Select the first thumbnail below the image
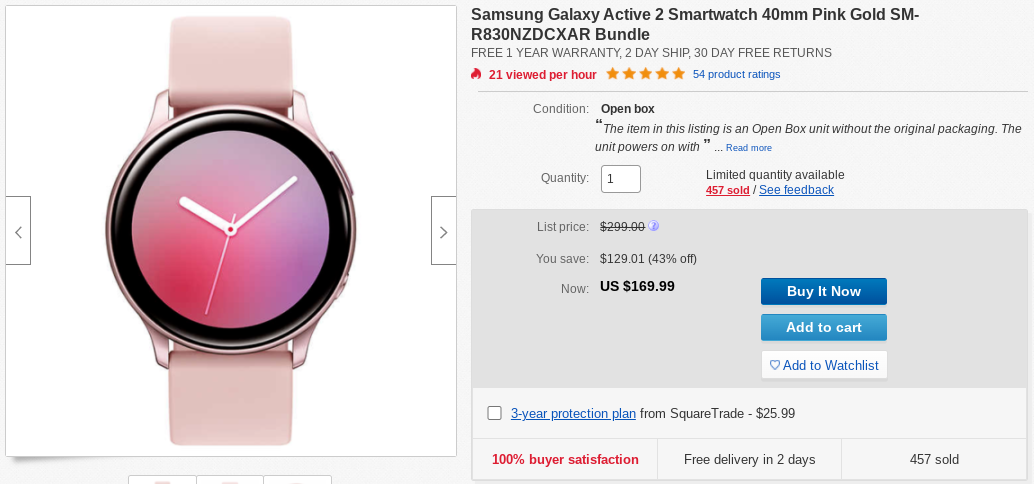Screen dimensions: 1034x484 click(163, 480)
